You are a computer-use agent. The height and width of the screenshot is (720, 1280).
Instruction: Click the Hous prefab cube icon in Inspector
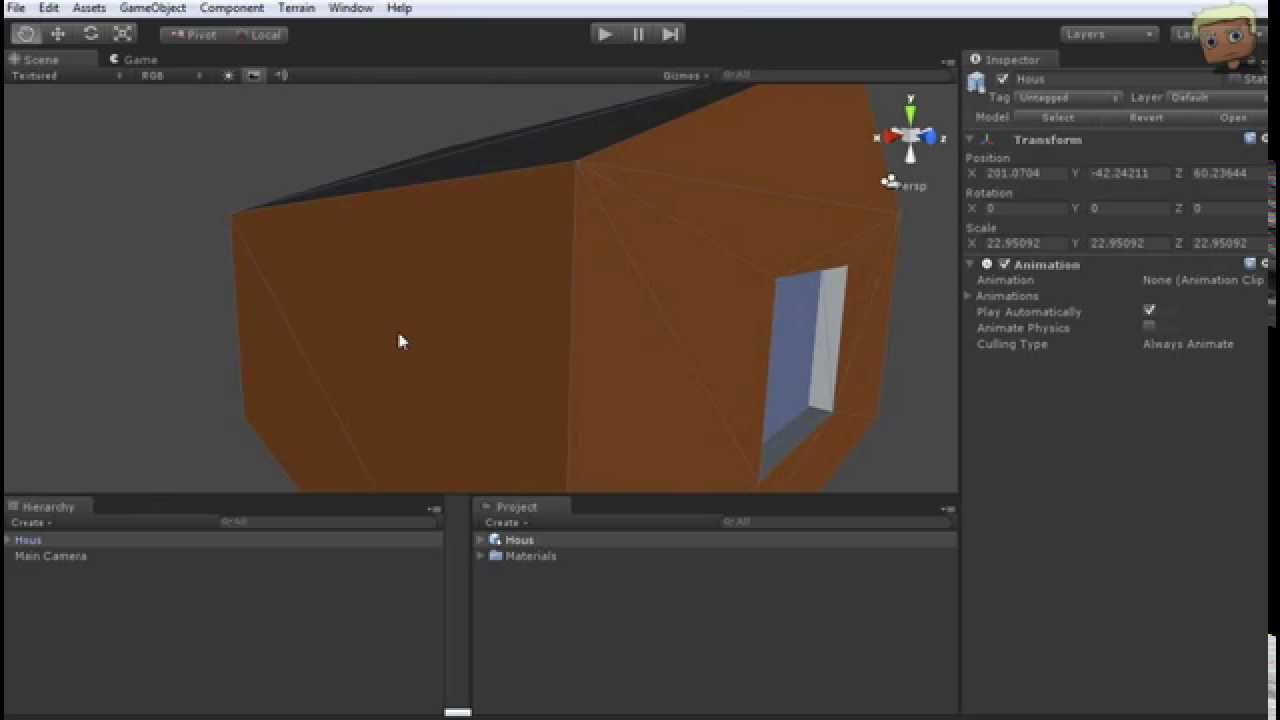[976, 83]
